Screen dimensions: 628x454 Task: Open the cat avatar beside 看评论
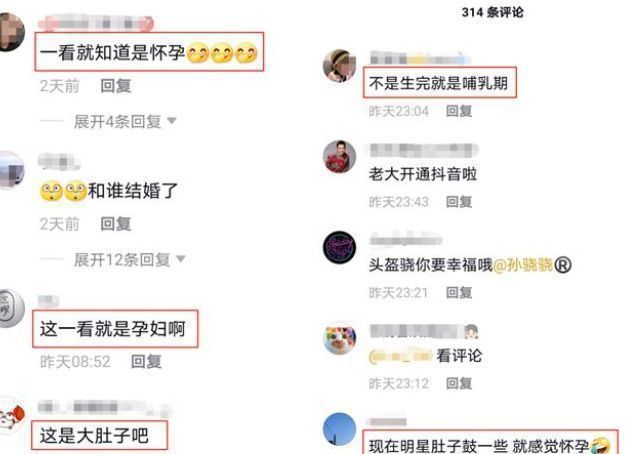[340, 338]
